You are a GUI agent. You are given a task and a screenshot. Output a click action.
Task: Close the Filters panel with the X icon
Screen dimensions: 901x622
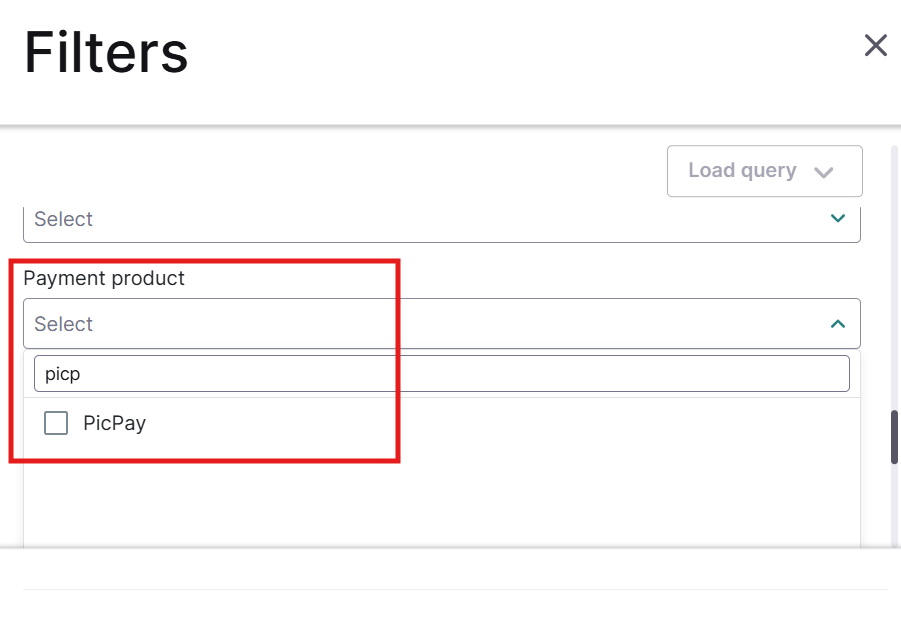[875, 45]
